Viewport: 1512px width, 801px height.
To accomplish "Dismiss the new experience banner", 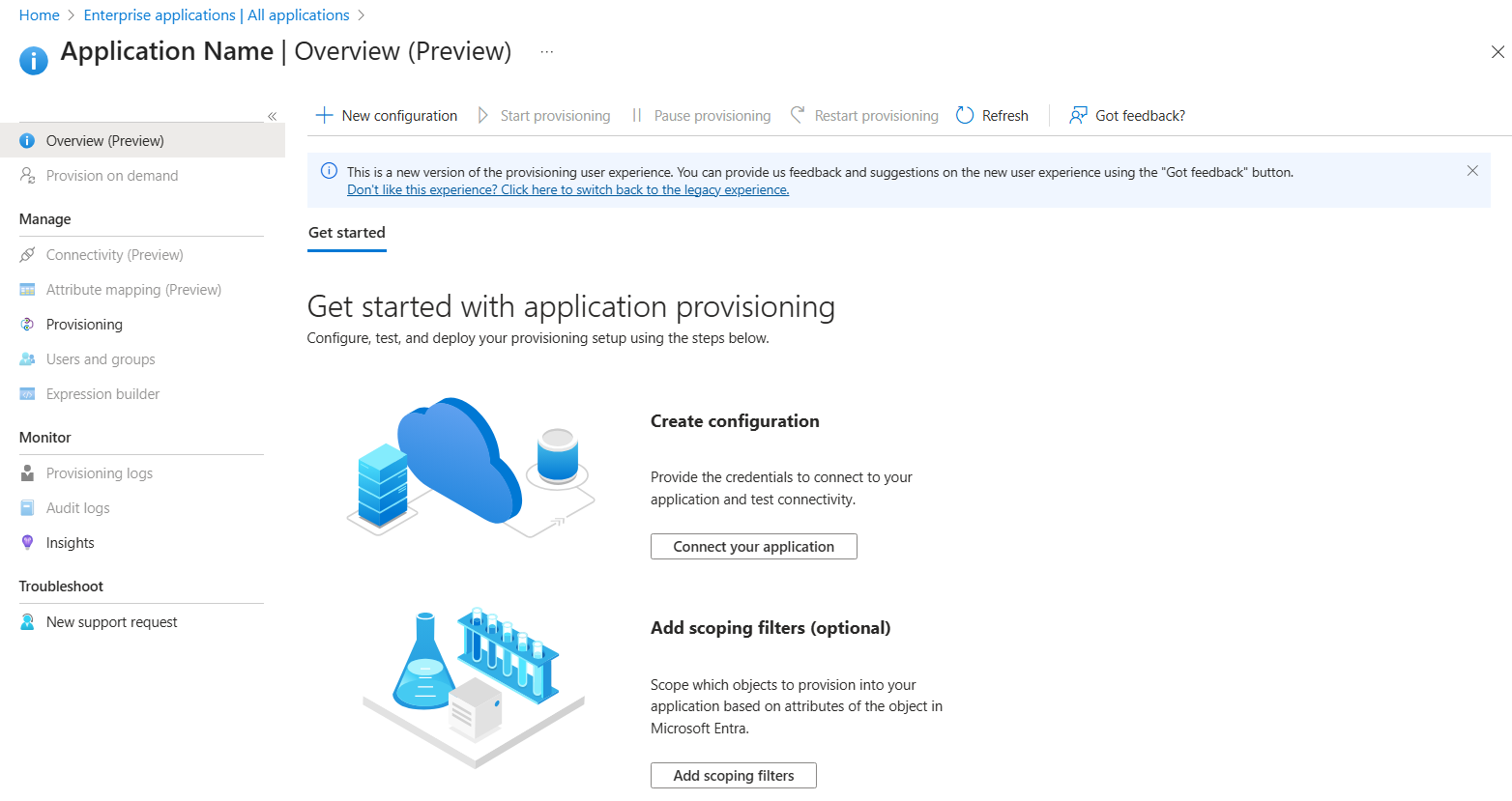I will point(1472,170).
